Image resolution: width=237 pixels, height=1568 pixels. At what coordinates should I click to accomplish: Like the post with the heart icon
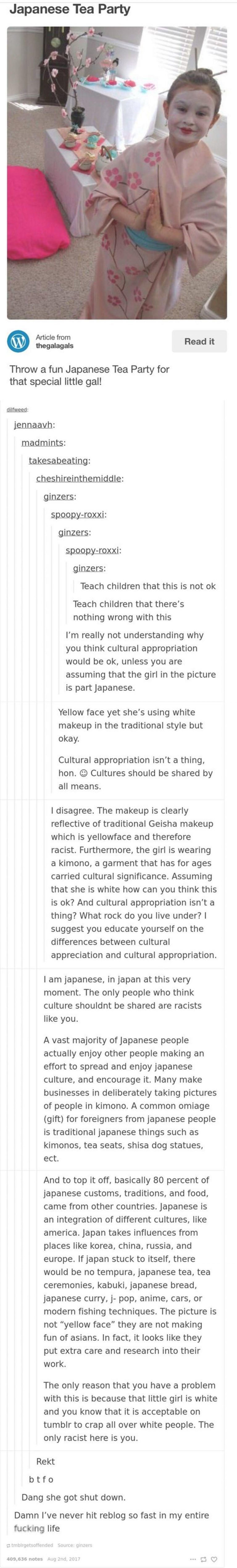(x=214, y=1558)
